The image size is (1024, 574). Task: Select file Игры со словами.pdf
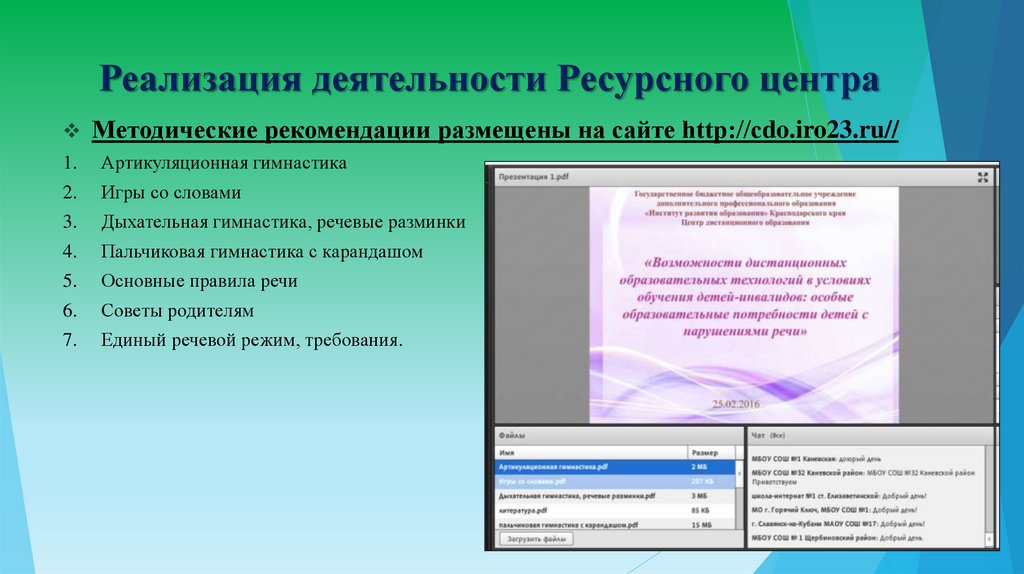point(540,481)
